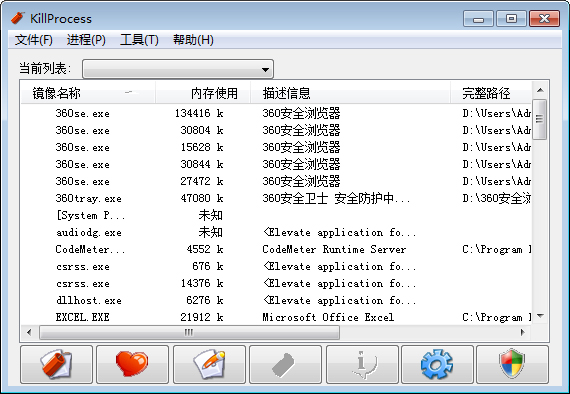This screenshot has height=394, width=570.
Task: Click the 21912 k memory value
Action: point(202,317)
